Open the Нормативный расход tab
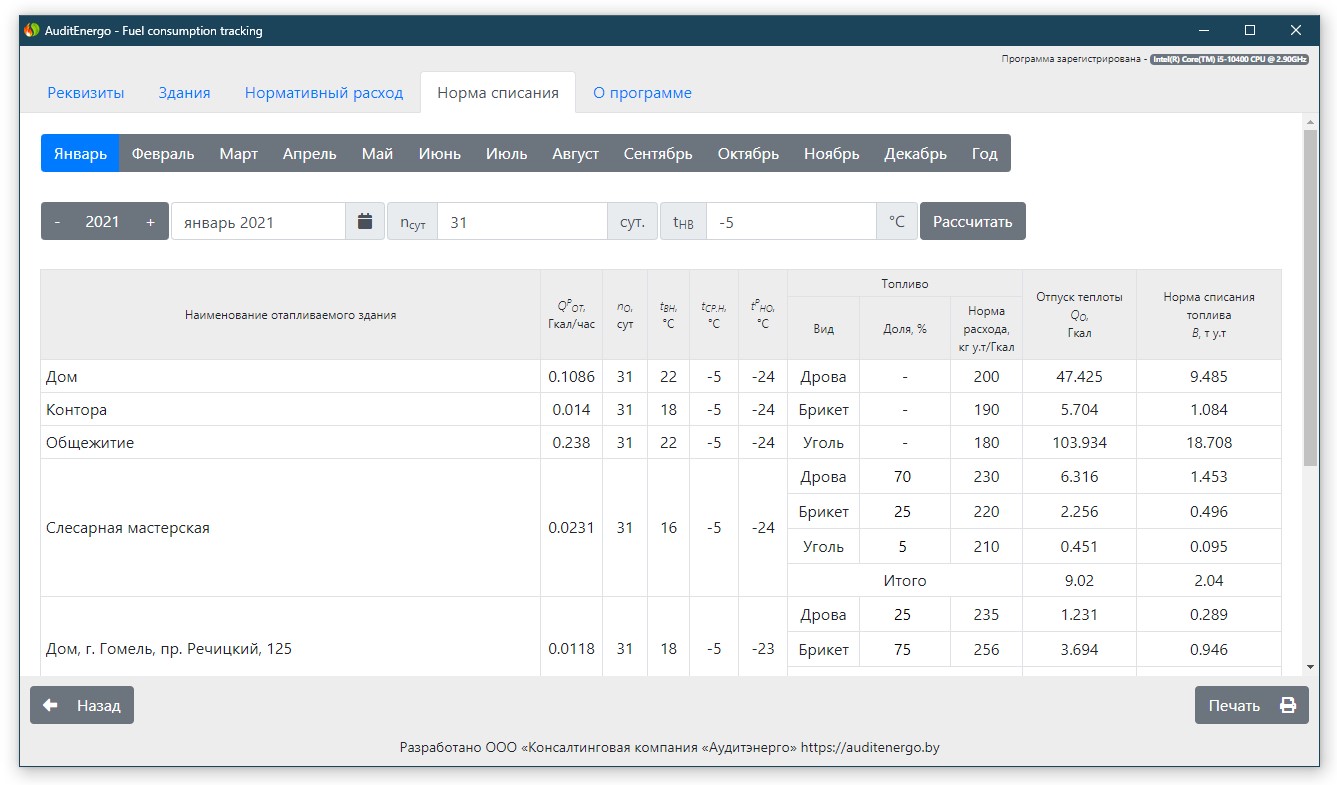This screenshot has height=785, width=1337. point(323,93)
